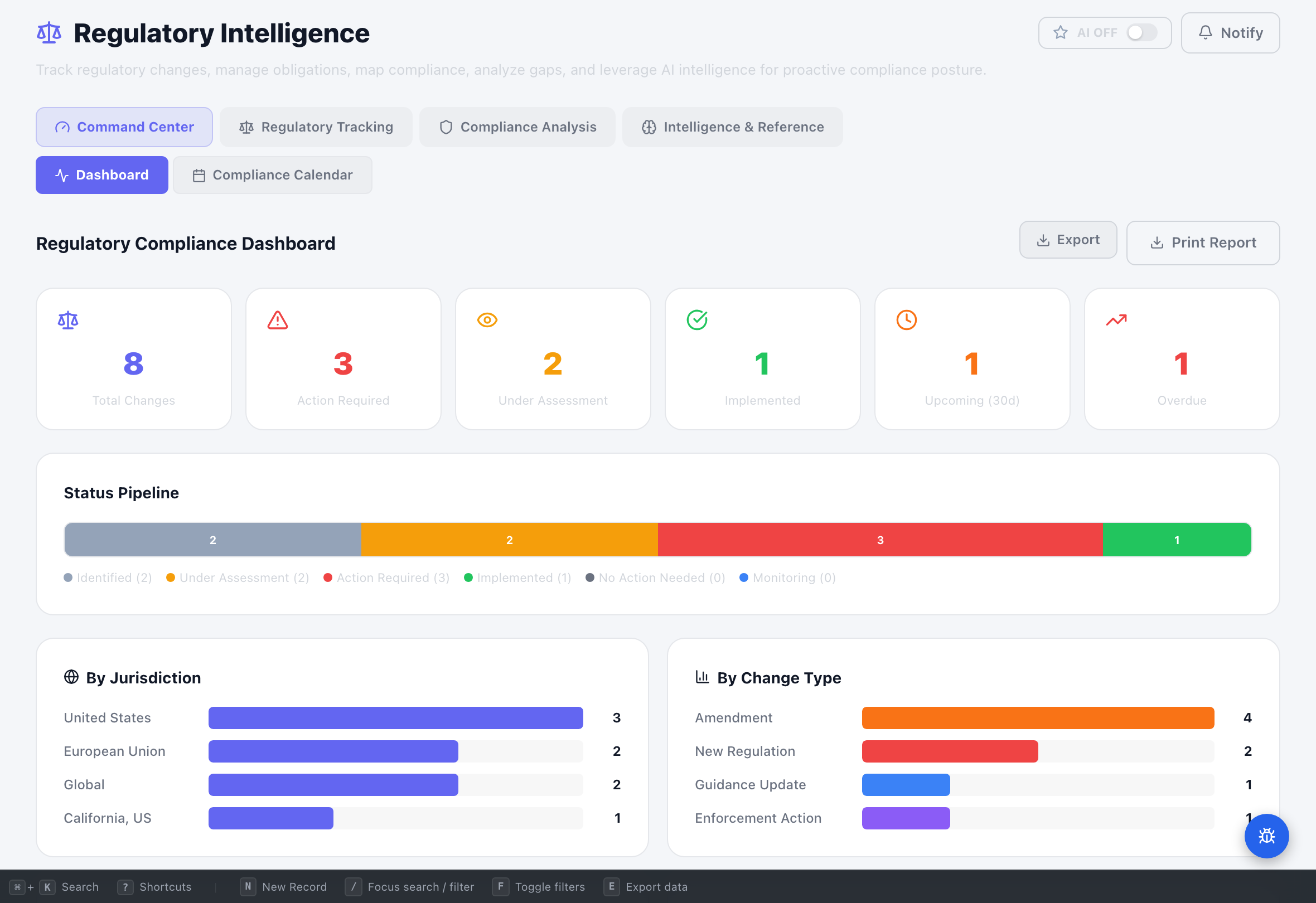The width and height of the screenshot is (1316, 903).
Task: Toggle the Monitoring legend item
Action: point(787,577)
